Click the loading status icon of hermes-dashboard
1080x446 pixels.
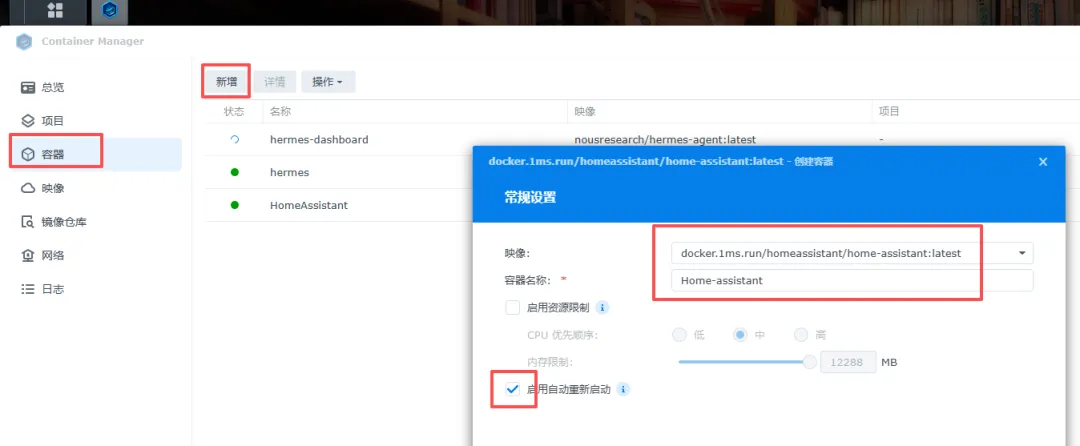click(235, 140)
